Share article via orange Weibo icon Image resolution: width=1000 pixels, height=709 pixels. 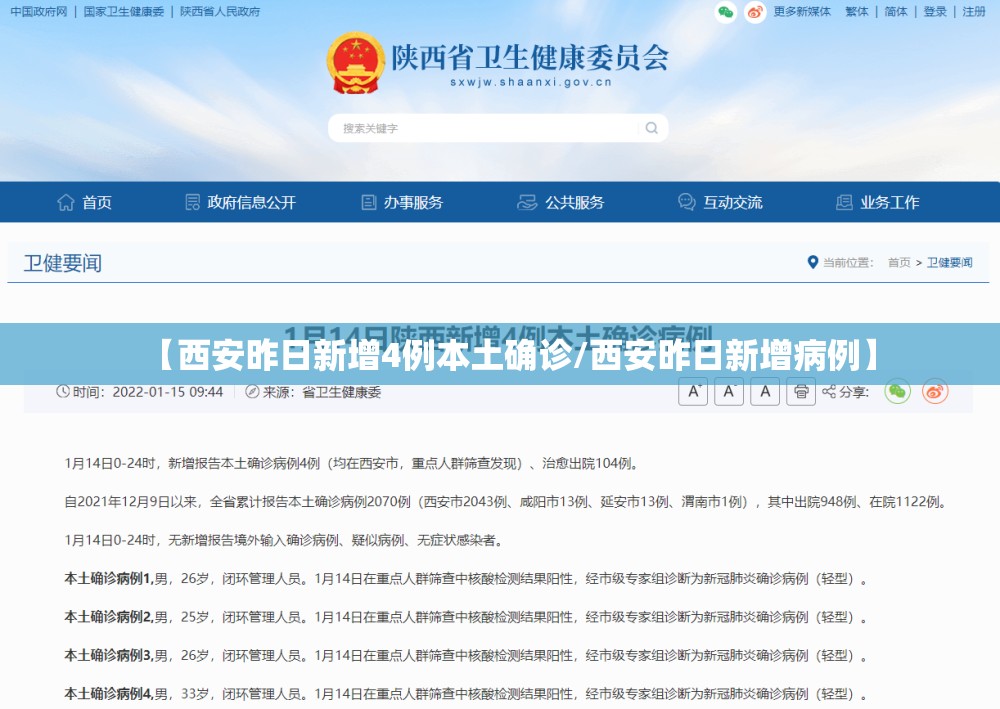coord(935,391)
